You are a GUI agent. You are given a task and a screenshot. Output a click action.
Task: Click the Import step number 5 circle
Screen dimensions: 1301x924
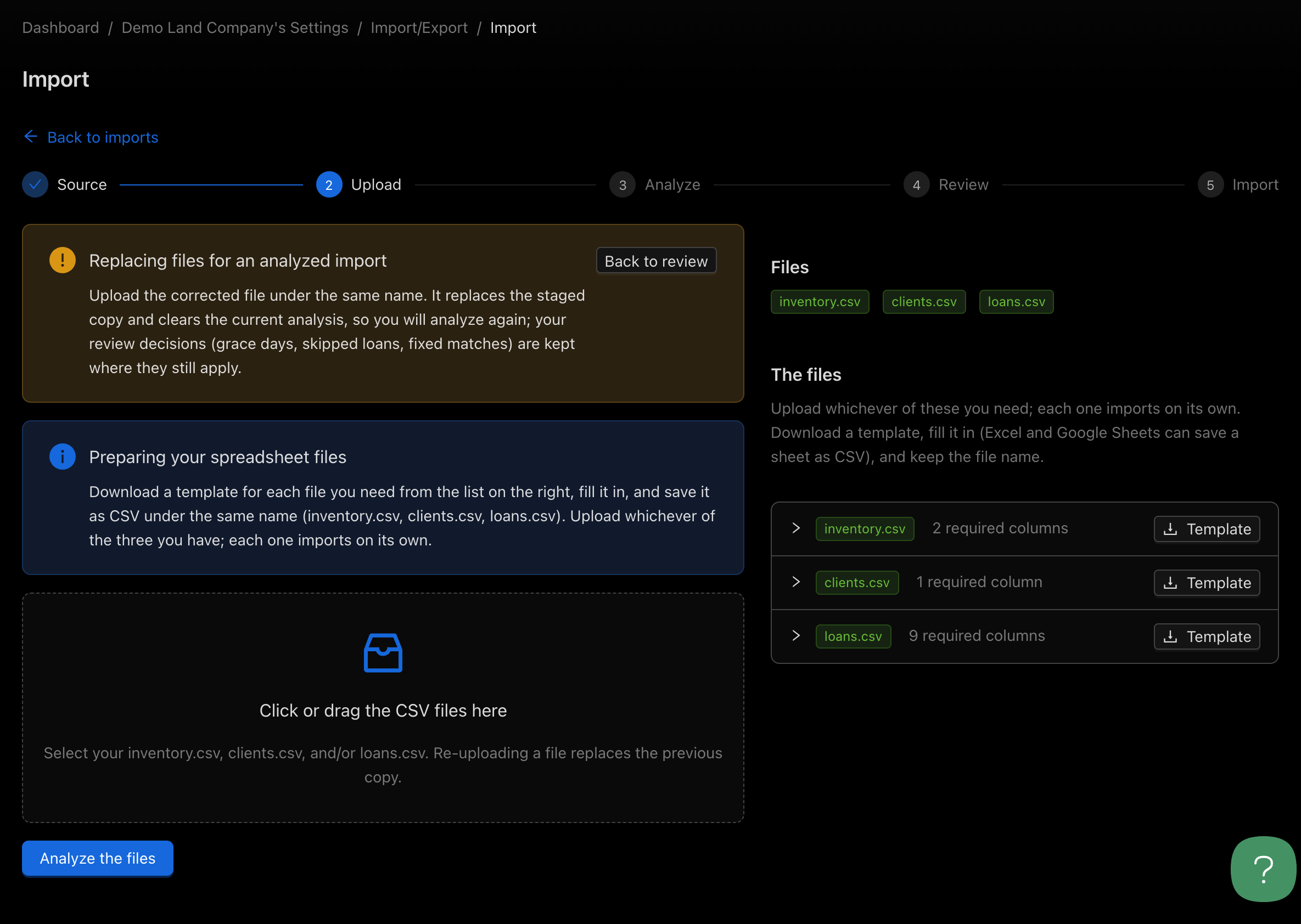coord(1210,184)
